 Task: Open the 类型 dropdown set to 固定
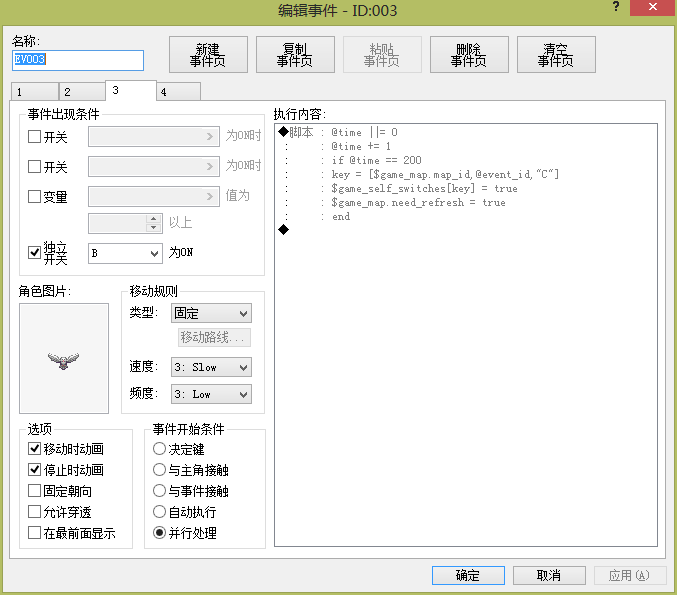point(211,313)
